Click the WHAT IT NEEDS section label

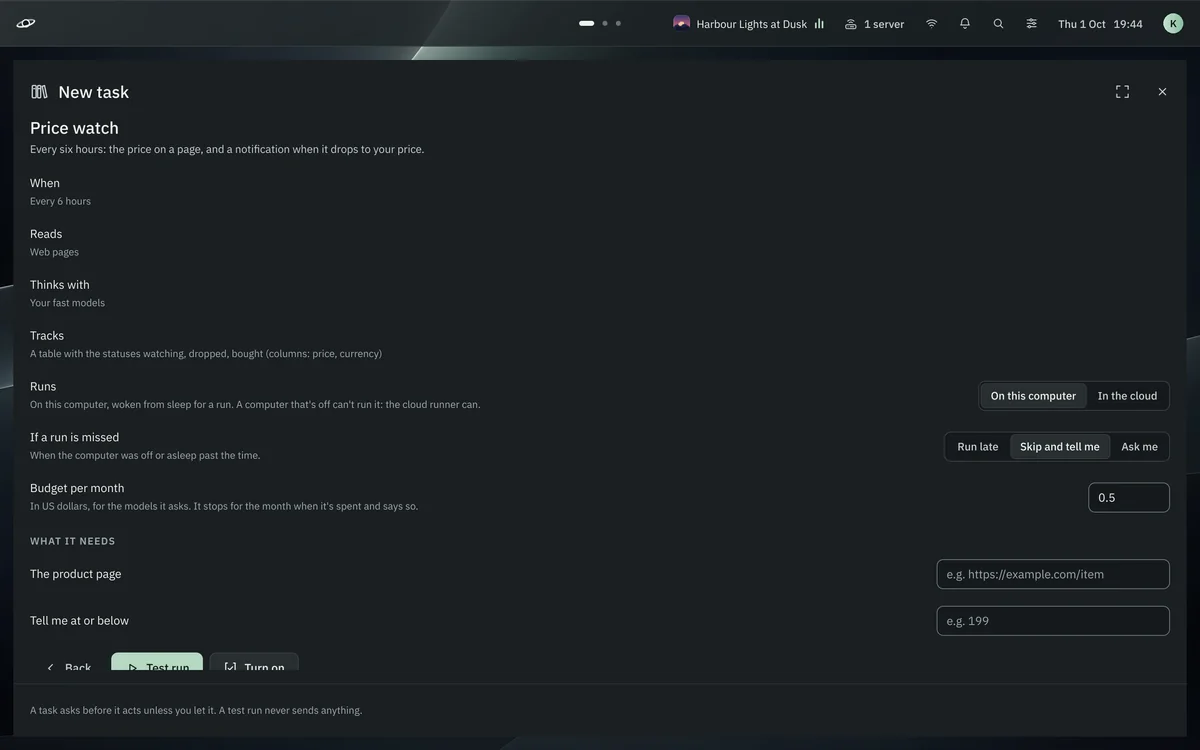click(72, 541)
